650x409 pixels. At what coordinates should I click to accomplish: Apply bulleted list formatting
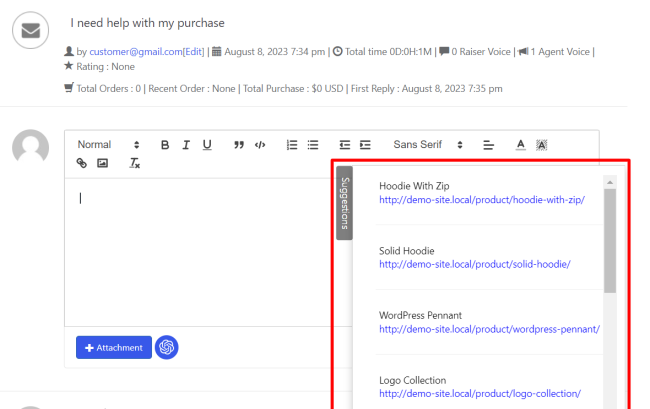(313, 145)
